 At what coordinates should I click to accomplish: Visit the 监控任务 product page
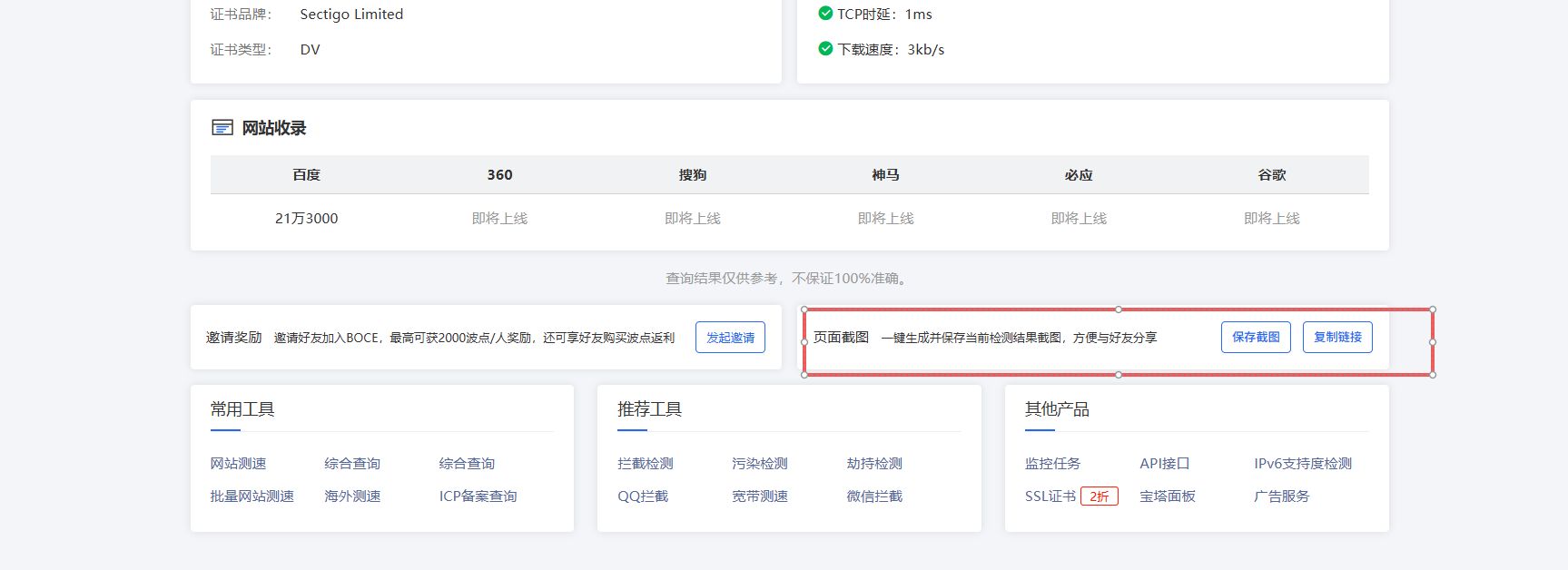[1052, 464]
